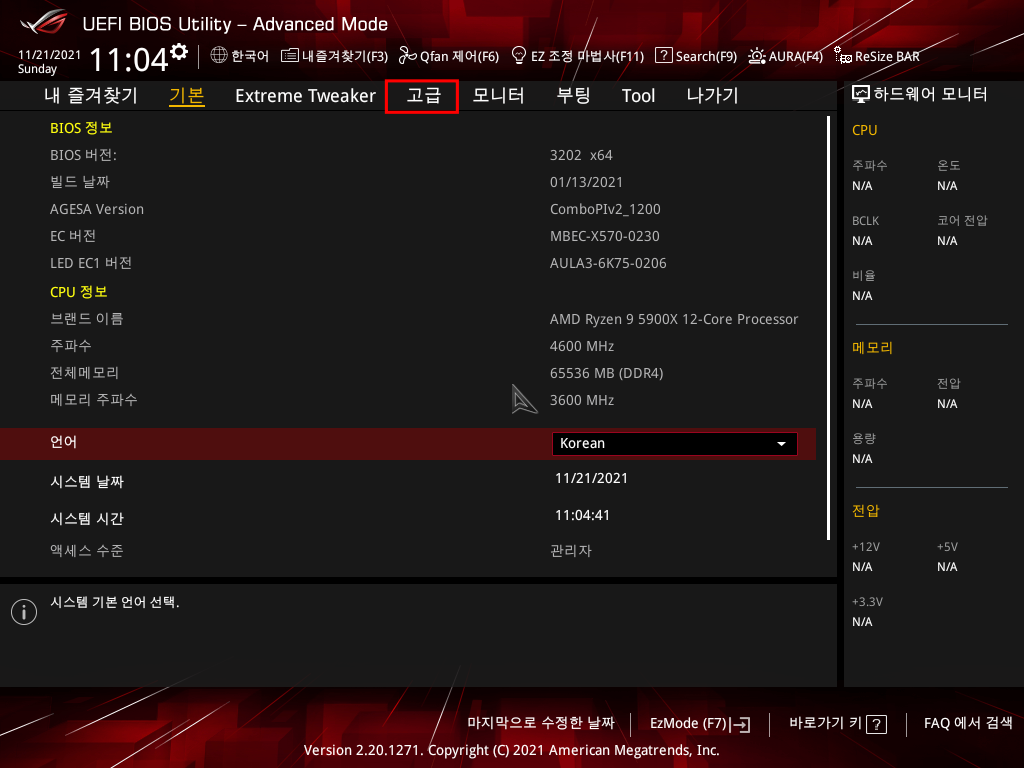Click the ROG logo icon
The height and width of the screenshot is (768, 1024).
pyautogui.click(x=43, y=22)
